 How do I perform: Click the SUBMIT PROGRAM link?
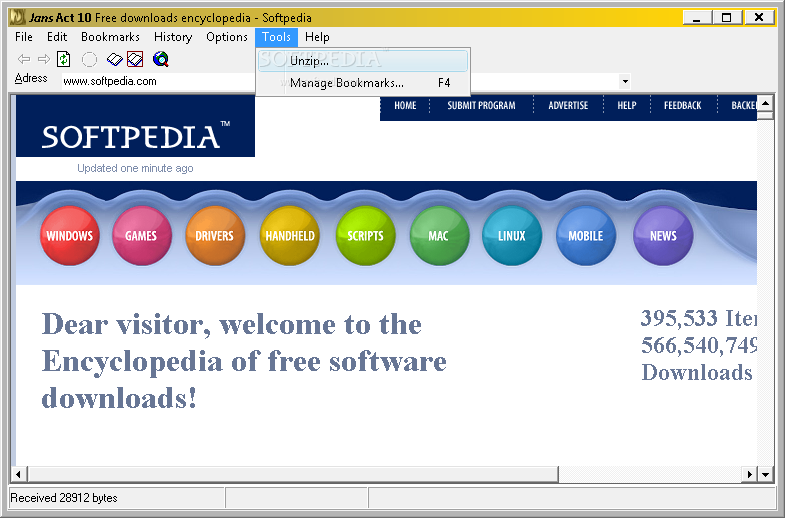481,106
